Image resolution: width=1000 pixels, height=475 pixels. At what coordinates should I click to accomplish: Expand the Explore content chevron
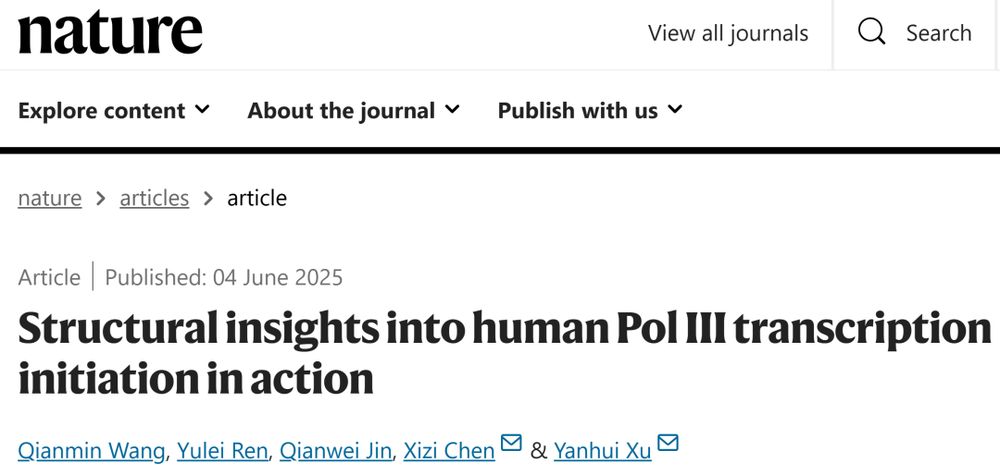(x=203, y=109)
